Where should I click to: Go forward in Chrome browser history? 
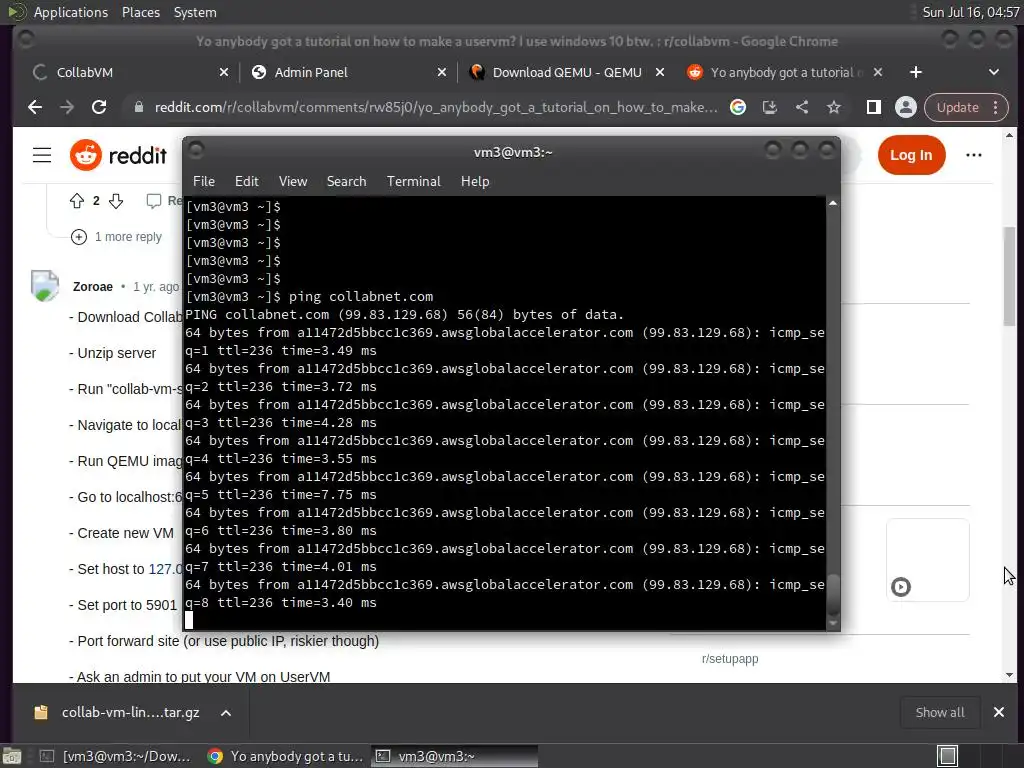click(67, 107)
